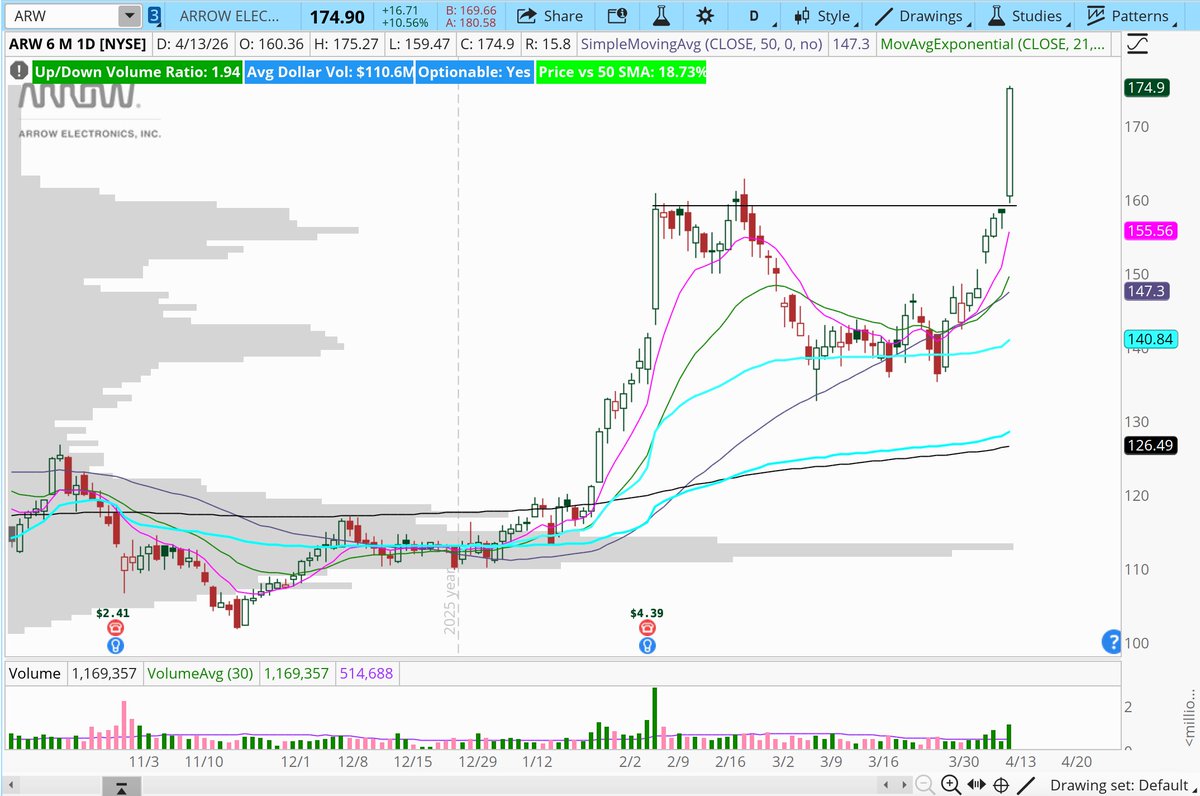Click the +10.56% change value
Image resolution: width=1200 pixels, height=796 pixels.
406,23
